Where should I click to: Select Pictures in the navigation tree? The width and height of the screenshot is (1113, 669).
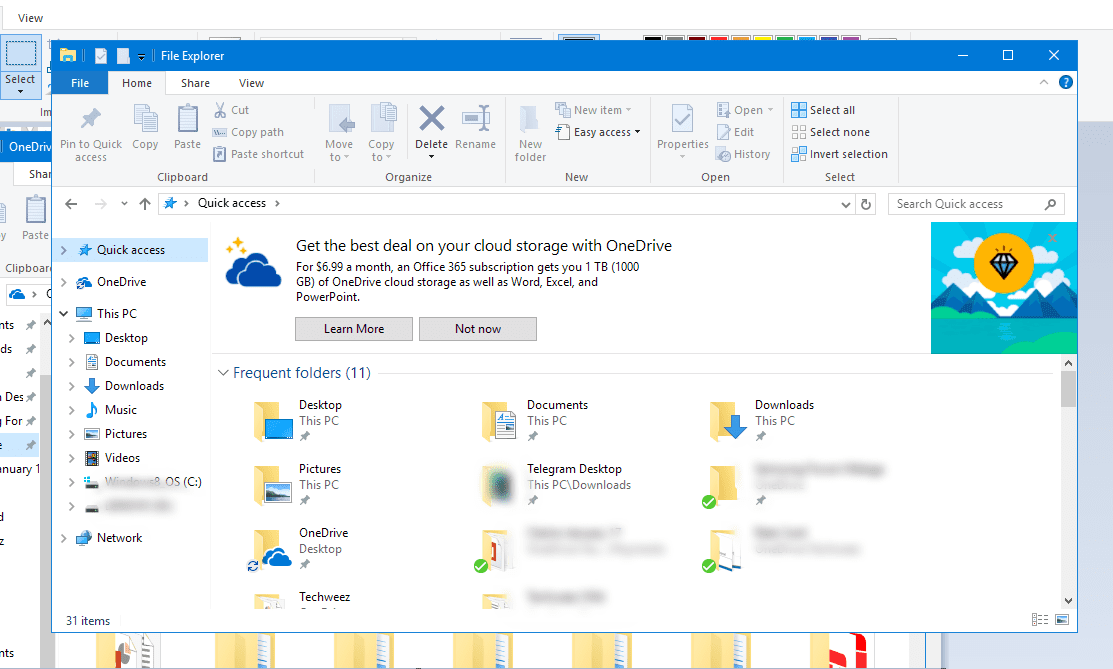pos(126,434)
